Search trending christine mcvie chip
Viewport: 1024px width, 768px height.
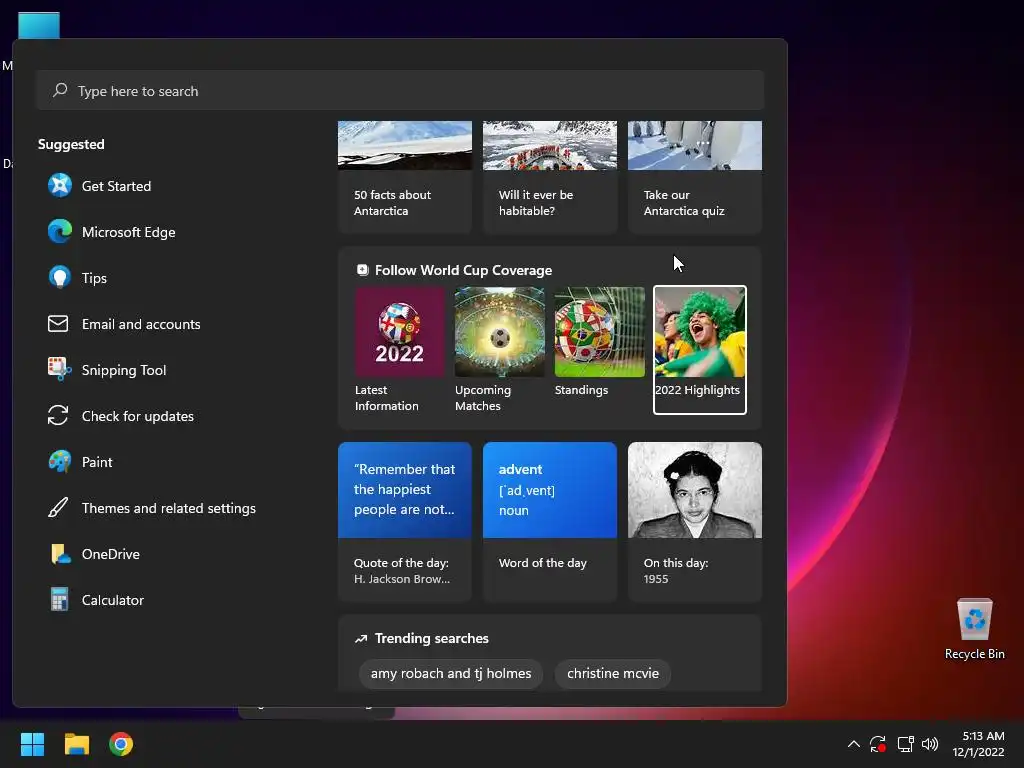click(613, 673)
